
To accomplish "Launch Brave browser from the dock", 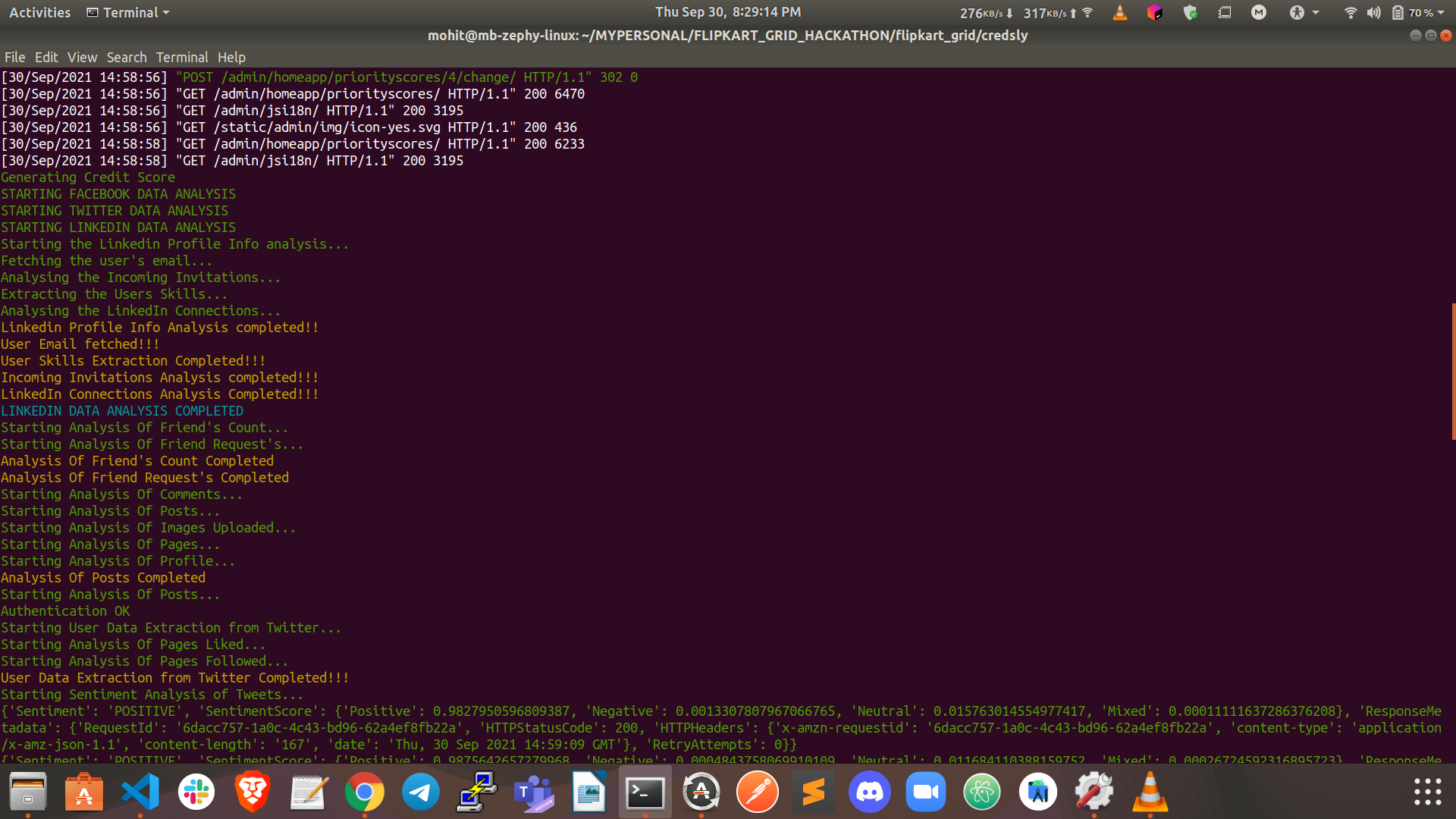I will [253, 792].
